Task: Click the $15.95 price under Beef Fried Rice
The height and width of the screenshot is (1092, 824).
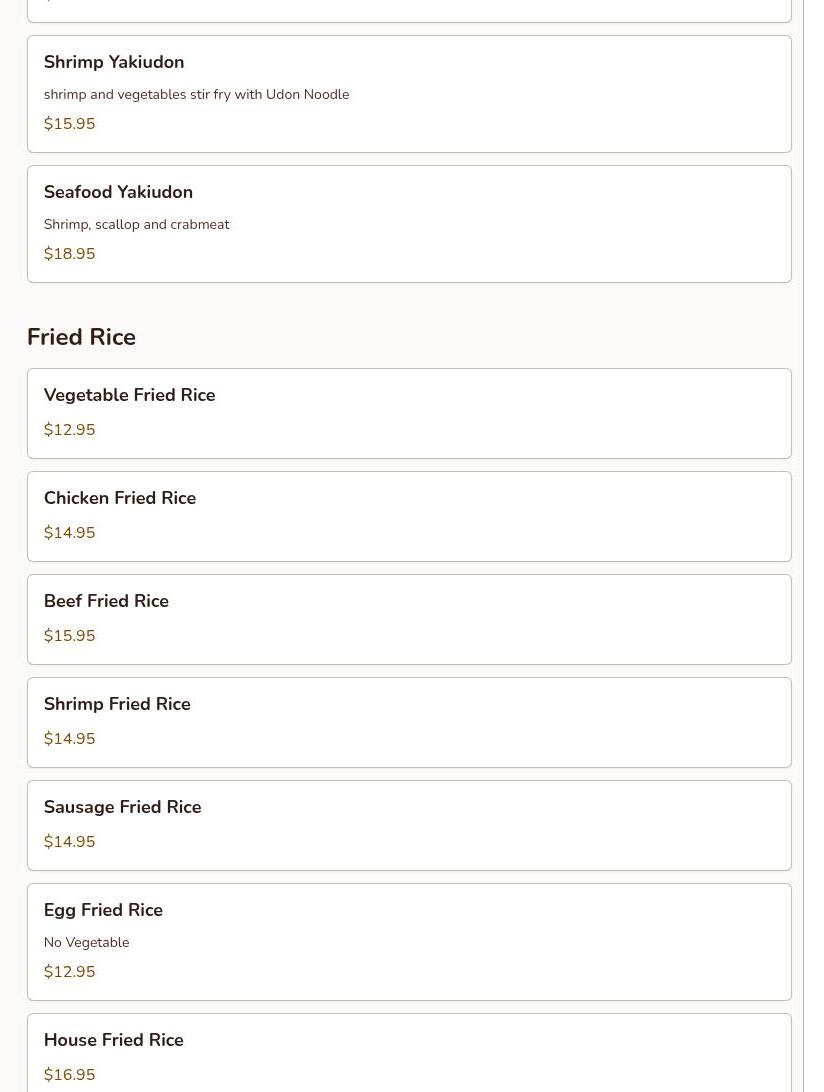Action: pyautogui.click(x=70, y=636)
